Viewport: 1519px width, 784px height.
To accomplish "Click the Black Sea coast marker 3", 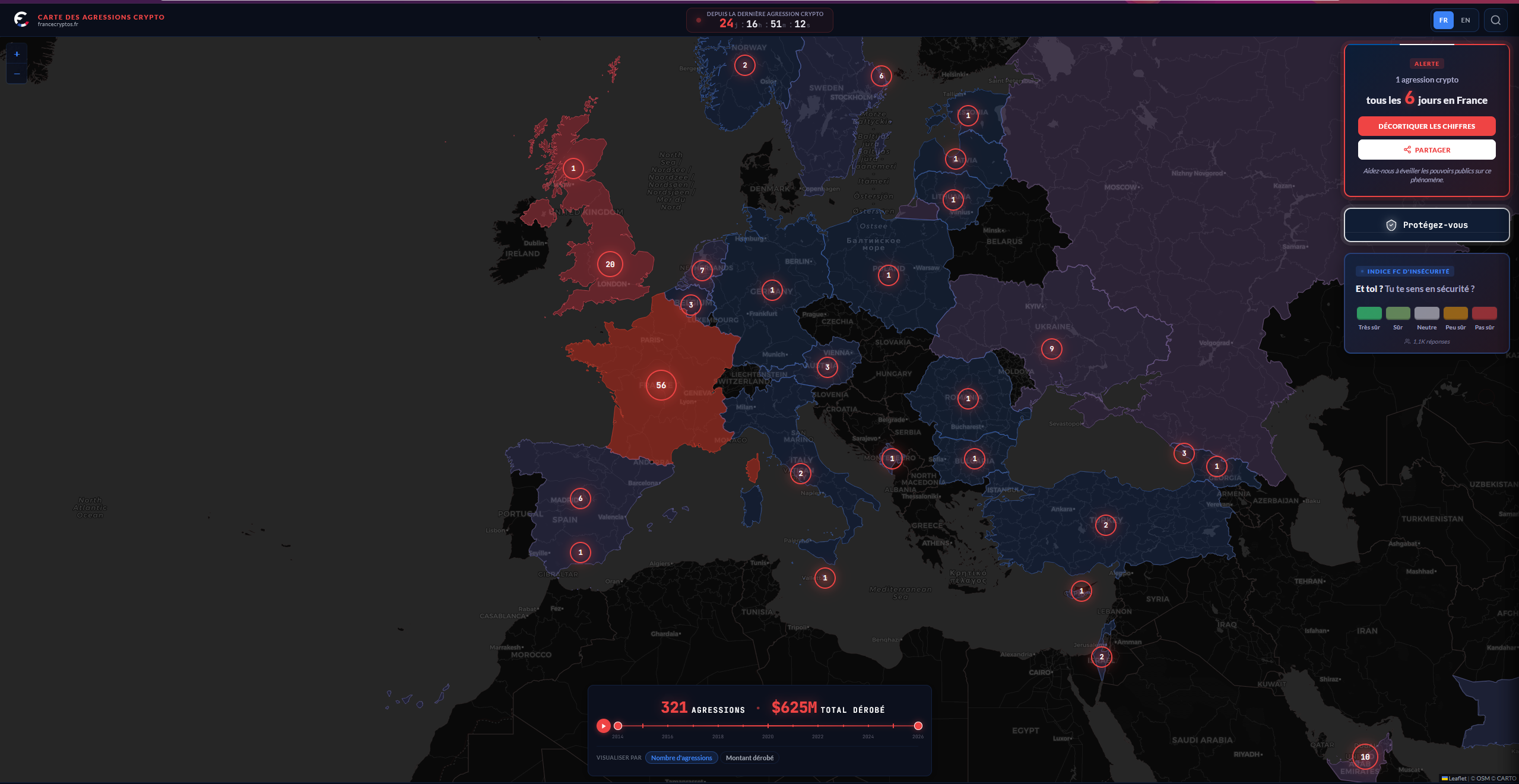I will (1184, 453).
